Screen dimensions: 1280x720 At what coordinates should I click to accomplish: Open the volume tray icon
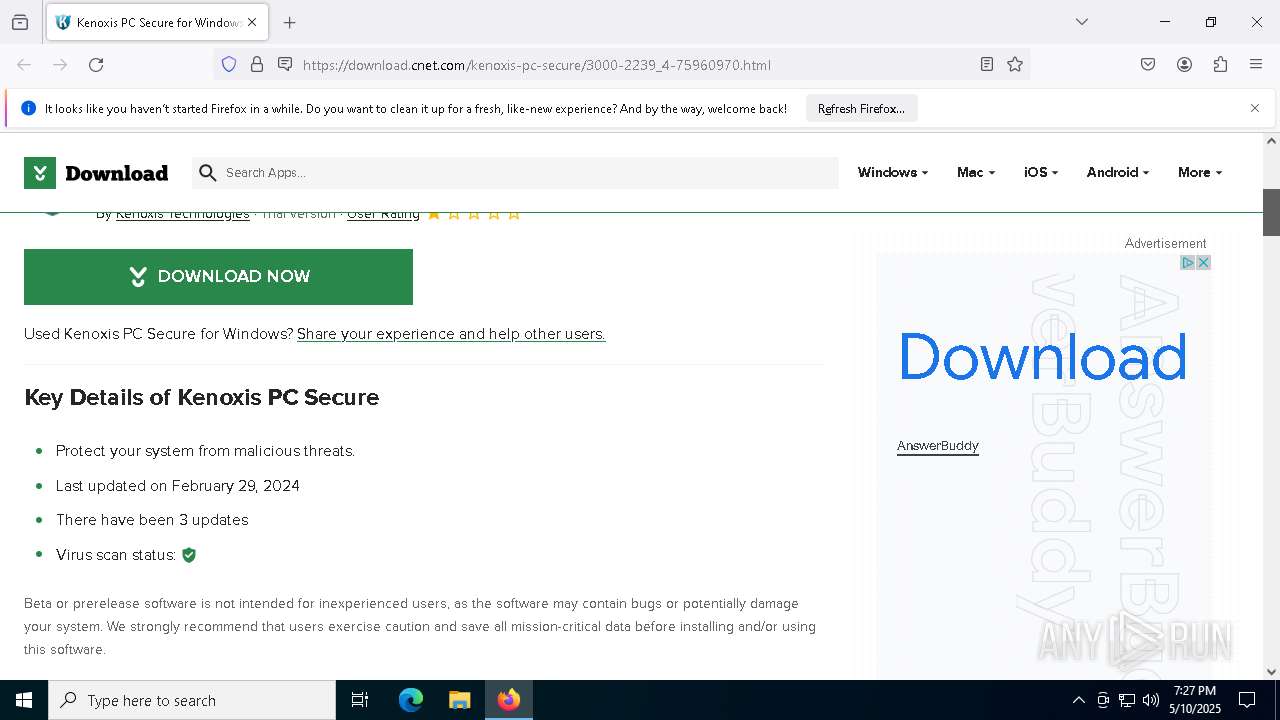(x=1151, y=700)
